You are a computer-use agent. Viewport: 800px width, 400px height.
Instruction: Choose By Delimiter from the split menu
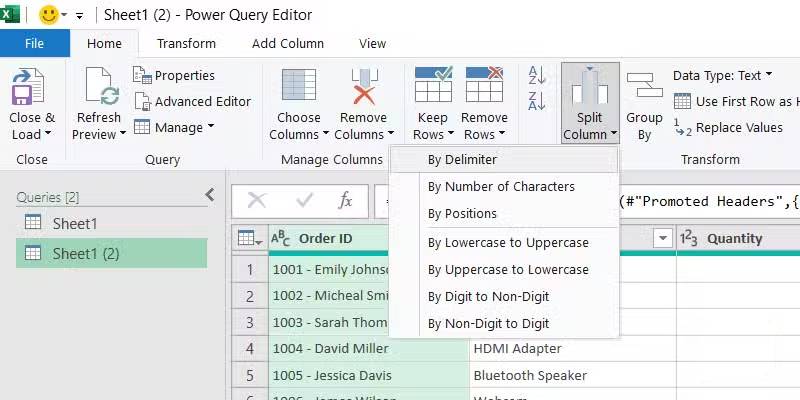tap(462, 159)
